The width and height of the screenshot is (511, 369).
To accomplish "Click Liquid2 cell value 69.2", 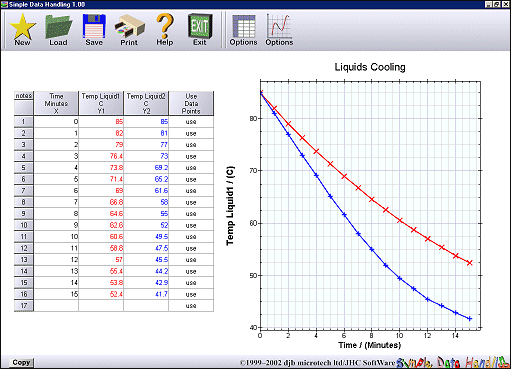I will (146, 168).
